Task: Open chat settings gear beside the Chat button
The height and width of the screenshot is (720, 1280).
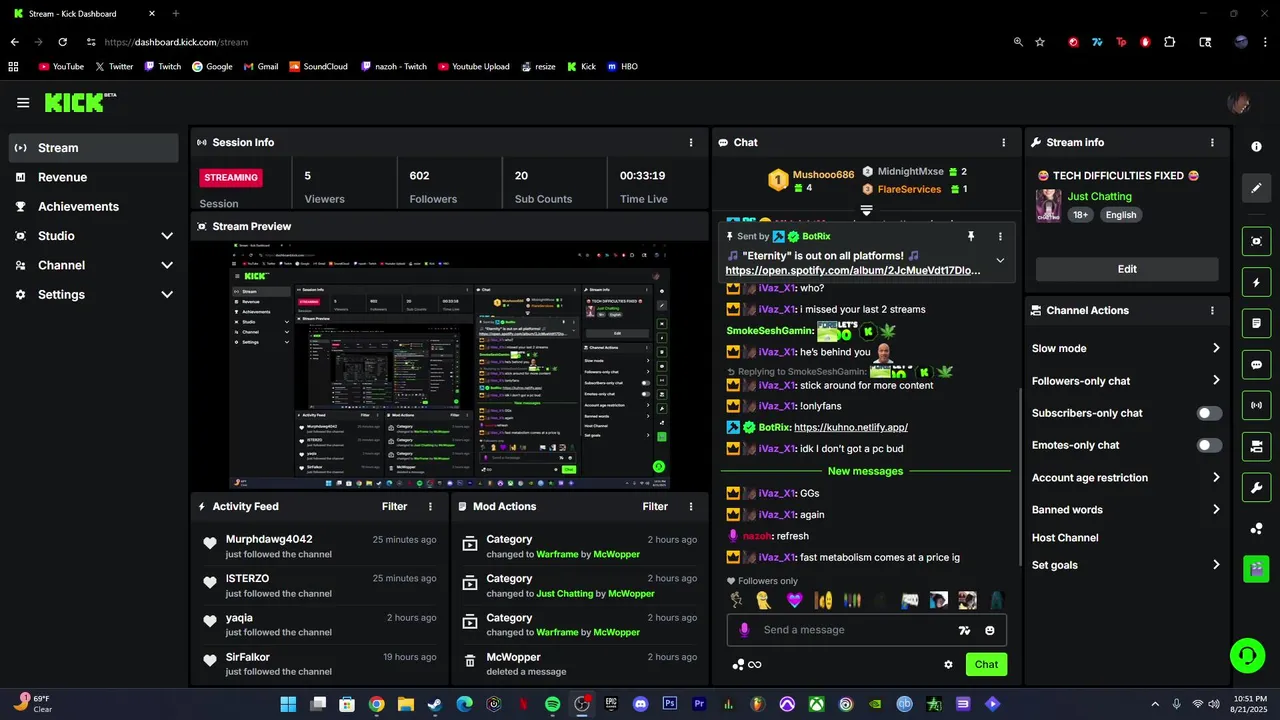Action: (x=948, y=664)
